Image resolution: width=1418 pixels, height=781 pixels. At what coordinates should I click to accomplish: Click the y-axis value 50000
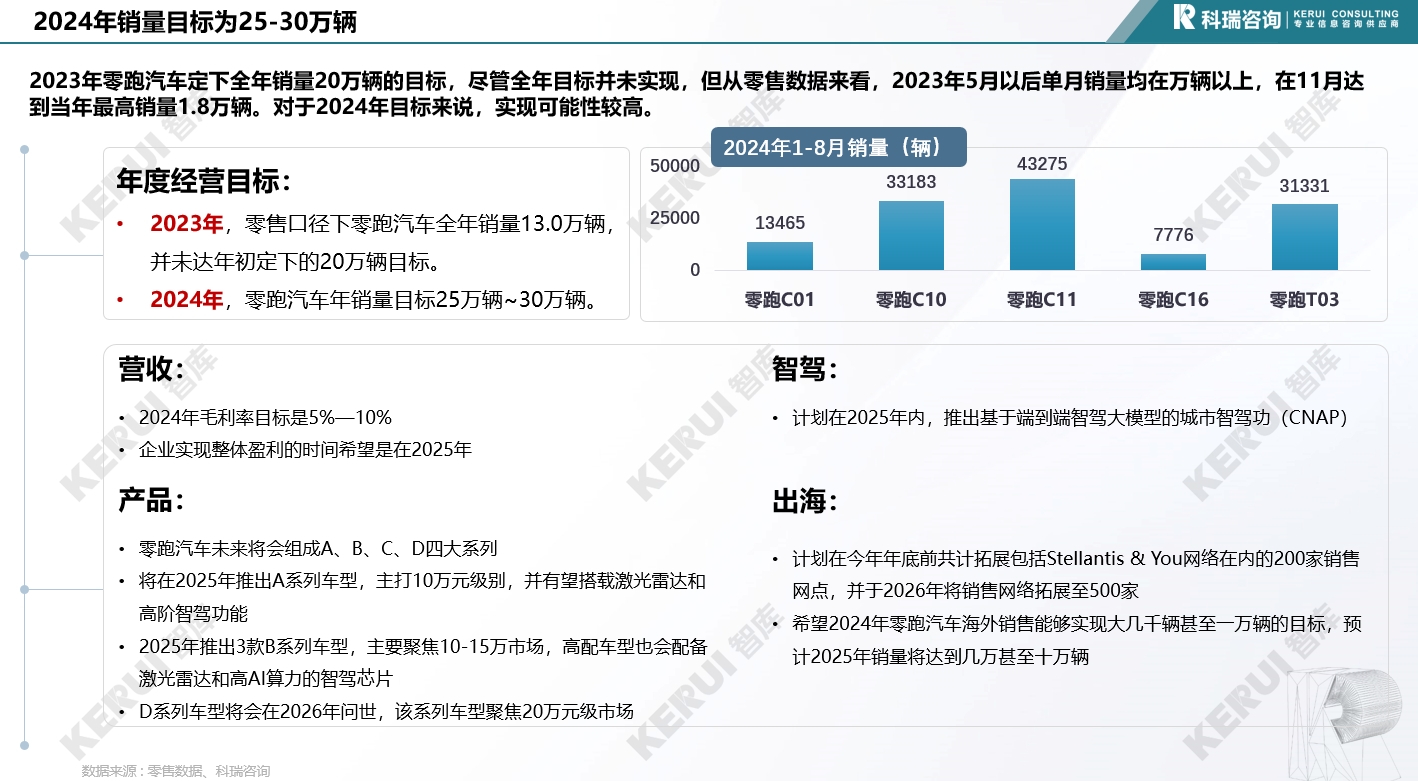(675, 166)
